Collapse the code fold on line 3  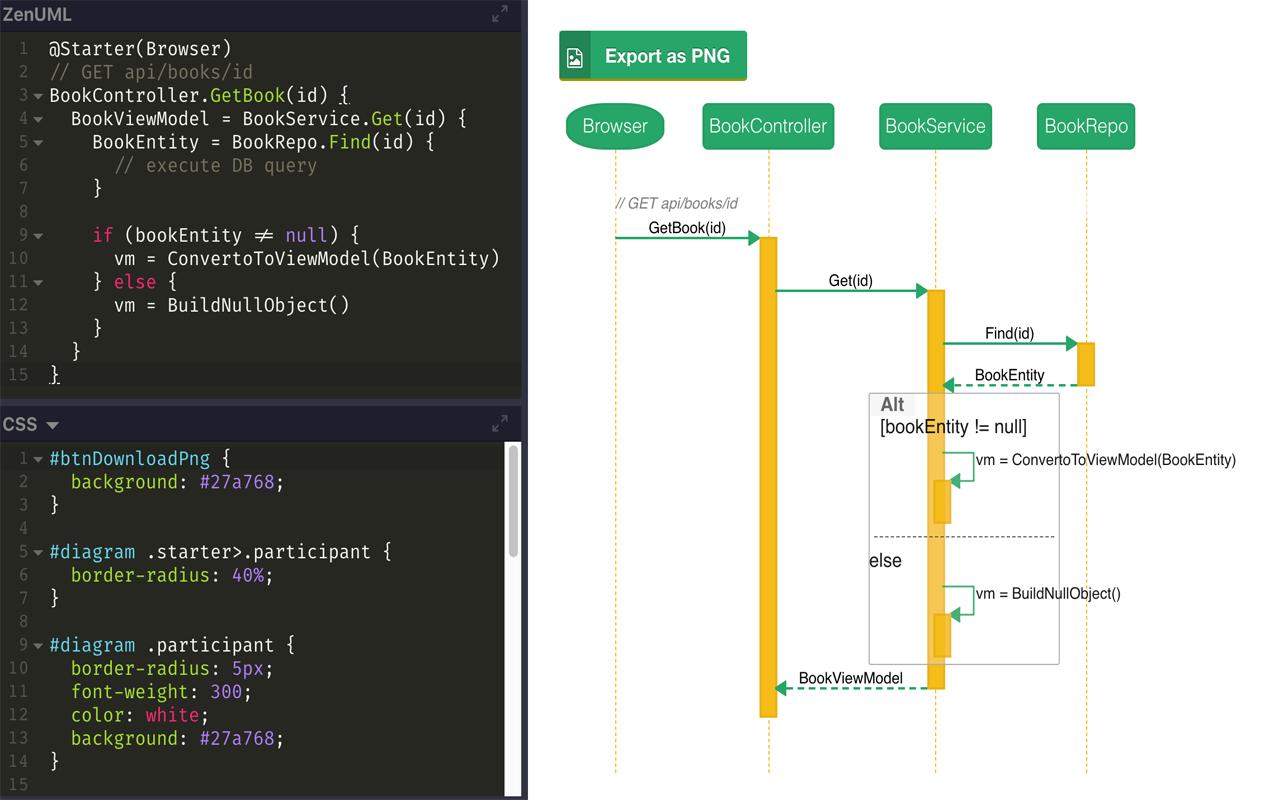pos(36,95)
